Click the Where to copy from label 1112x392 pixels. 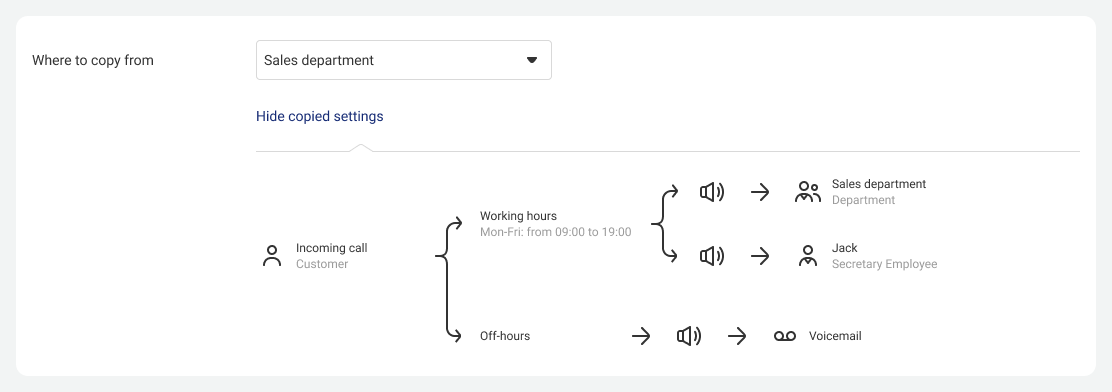93,60
